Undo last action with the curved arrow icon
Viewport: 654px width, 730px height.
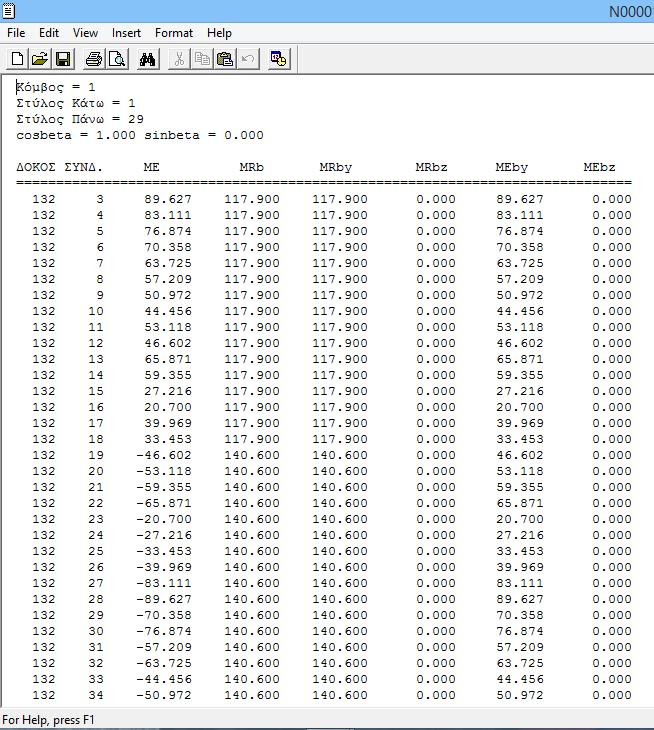coord(248,59)
